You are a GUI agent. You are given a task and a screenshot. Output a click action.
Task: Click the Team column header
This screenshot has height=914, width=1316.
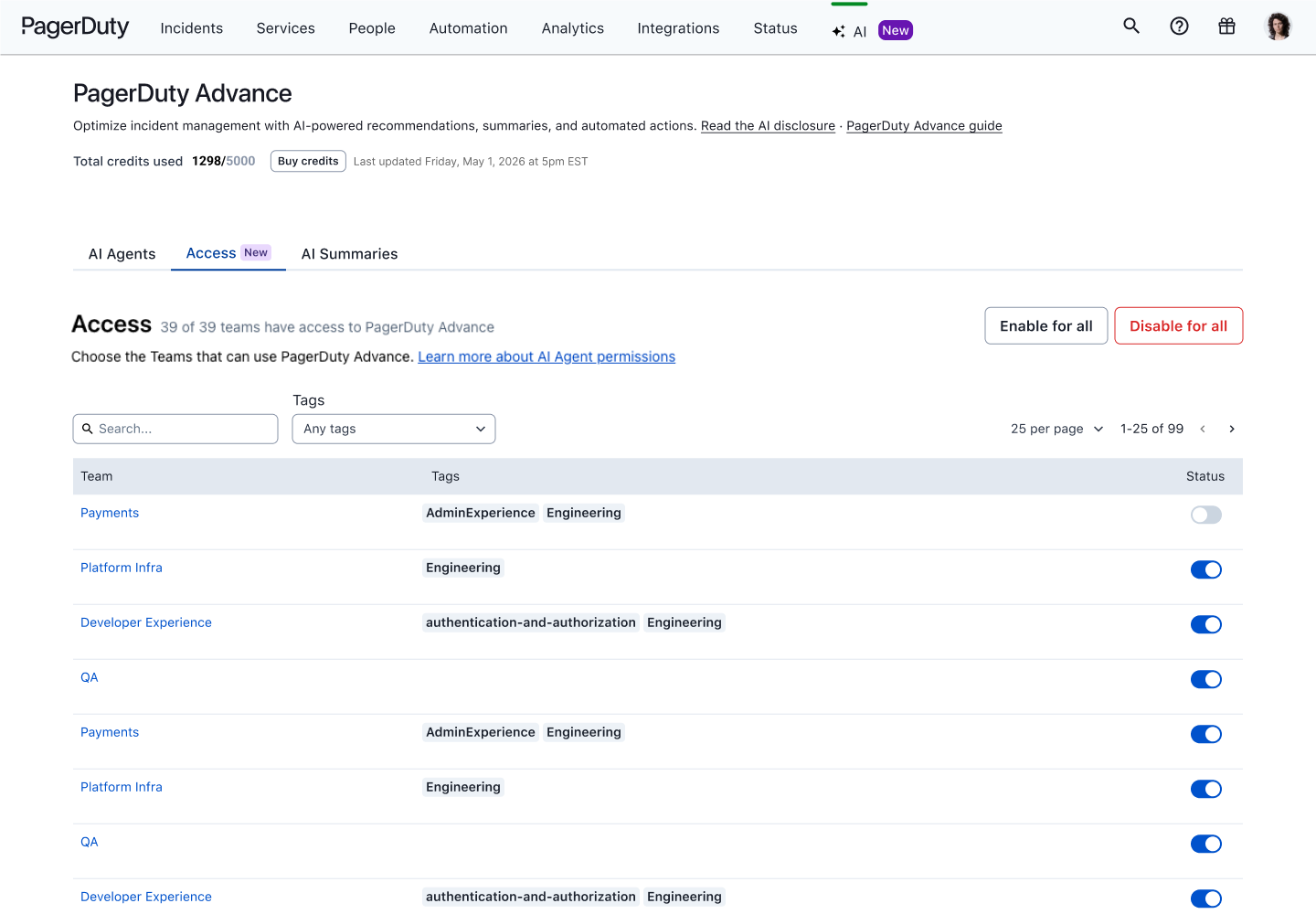tap(97, 476)
